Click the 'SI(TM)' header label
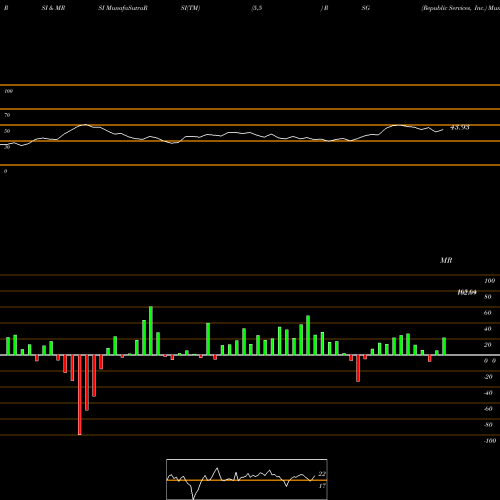This screenshot has height=500, width=500. pos(190,8)
